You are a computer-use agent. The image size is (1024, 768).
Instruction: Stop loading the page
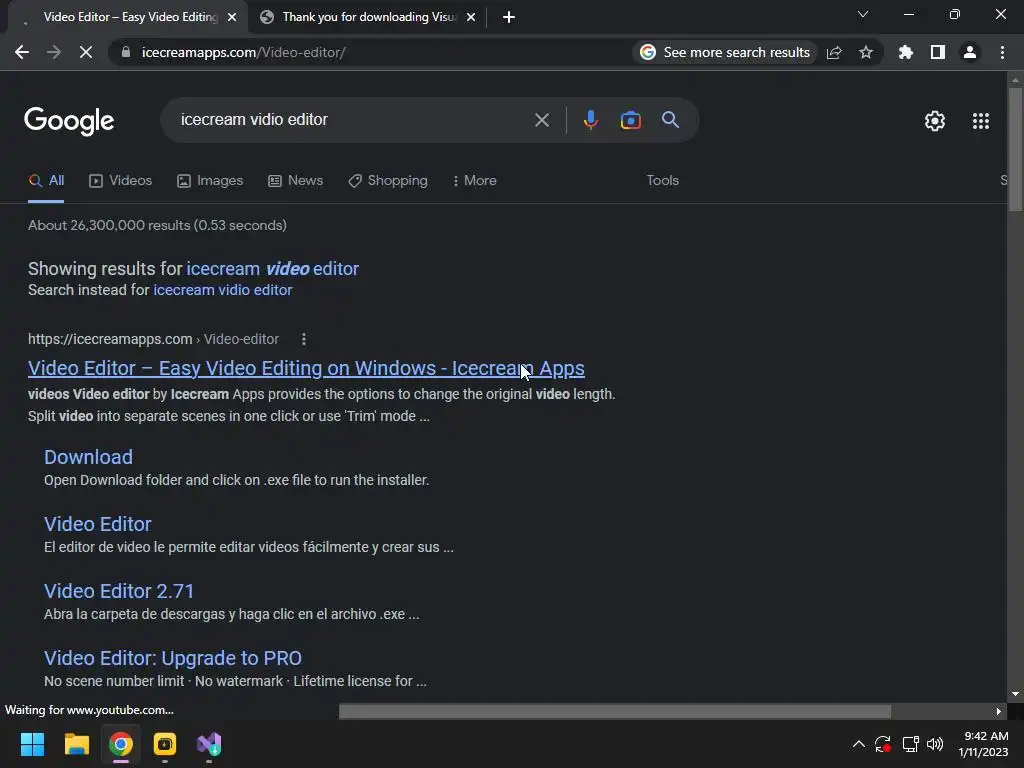point(86,52)
